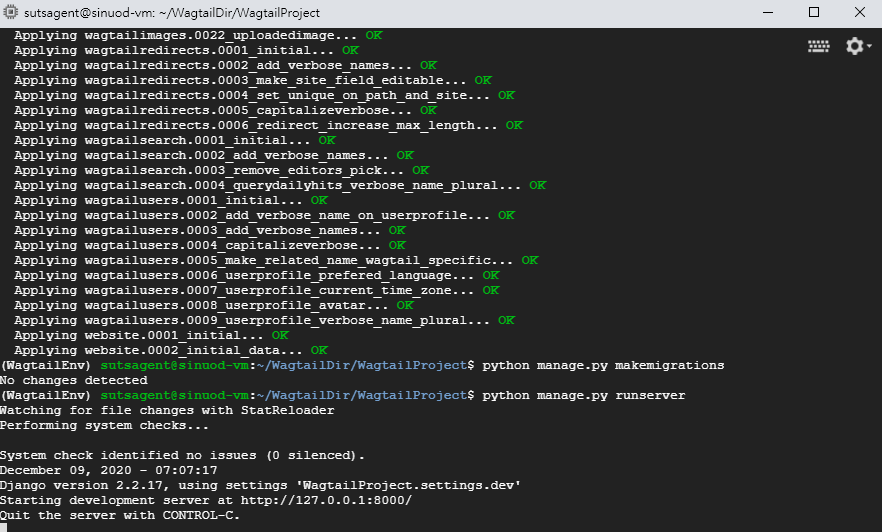Image resolution: width=882 pixels, height=532 pixels.
Task: Maximize the SSH terminal window
Action: [x=813, y=12]
